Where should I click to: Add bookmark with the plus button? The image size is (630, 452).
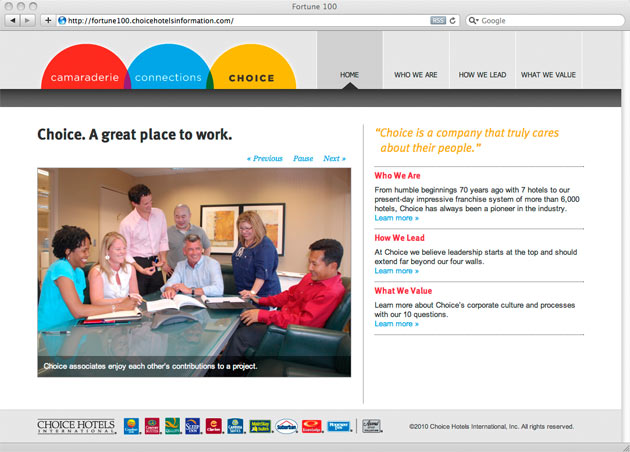click(48, 20)
